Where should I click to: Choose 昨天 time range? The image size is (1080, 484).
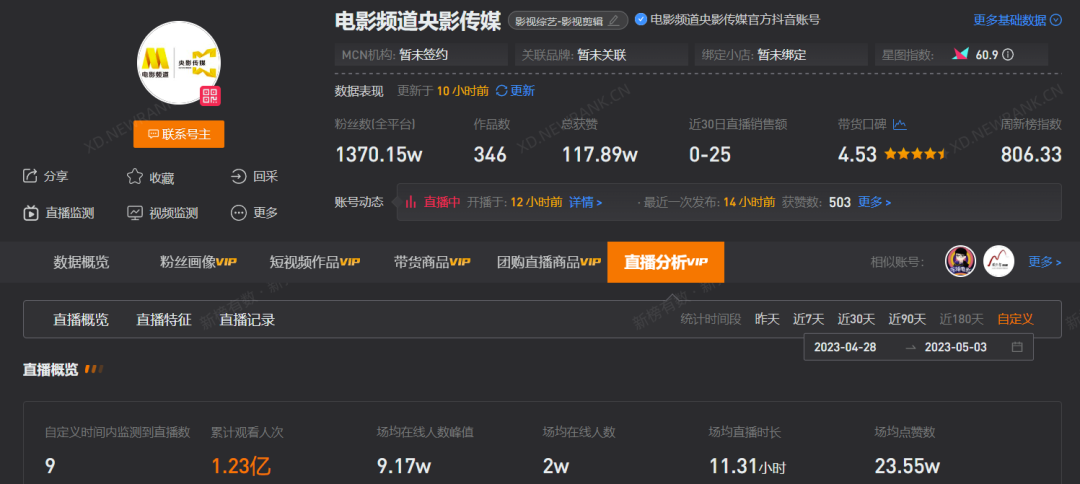767,319
